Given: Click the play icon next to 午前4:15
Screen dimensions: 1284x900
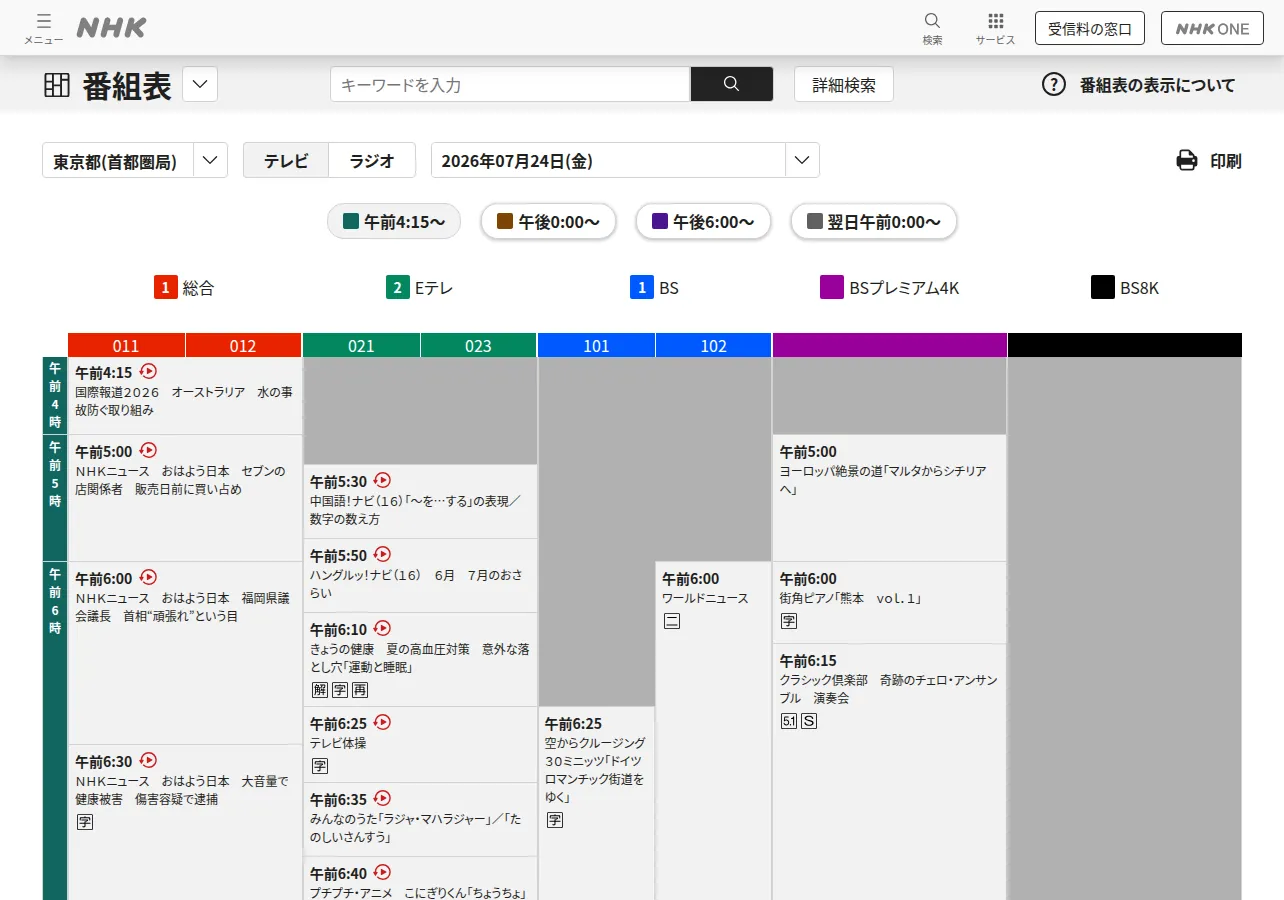Looking at the screenshot, I should pyautogui.click(x=148, y=371).
